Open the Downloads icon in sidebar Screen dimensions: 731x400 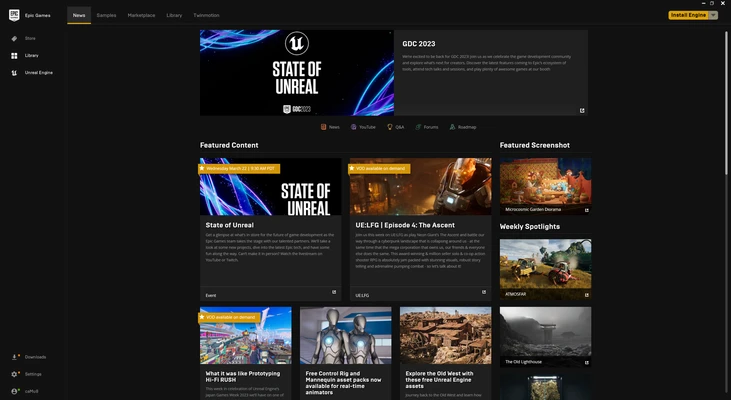(x=14, y=357)
